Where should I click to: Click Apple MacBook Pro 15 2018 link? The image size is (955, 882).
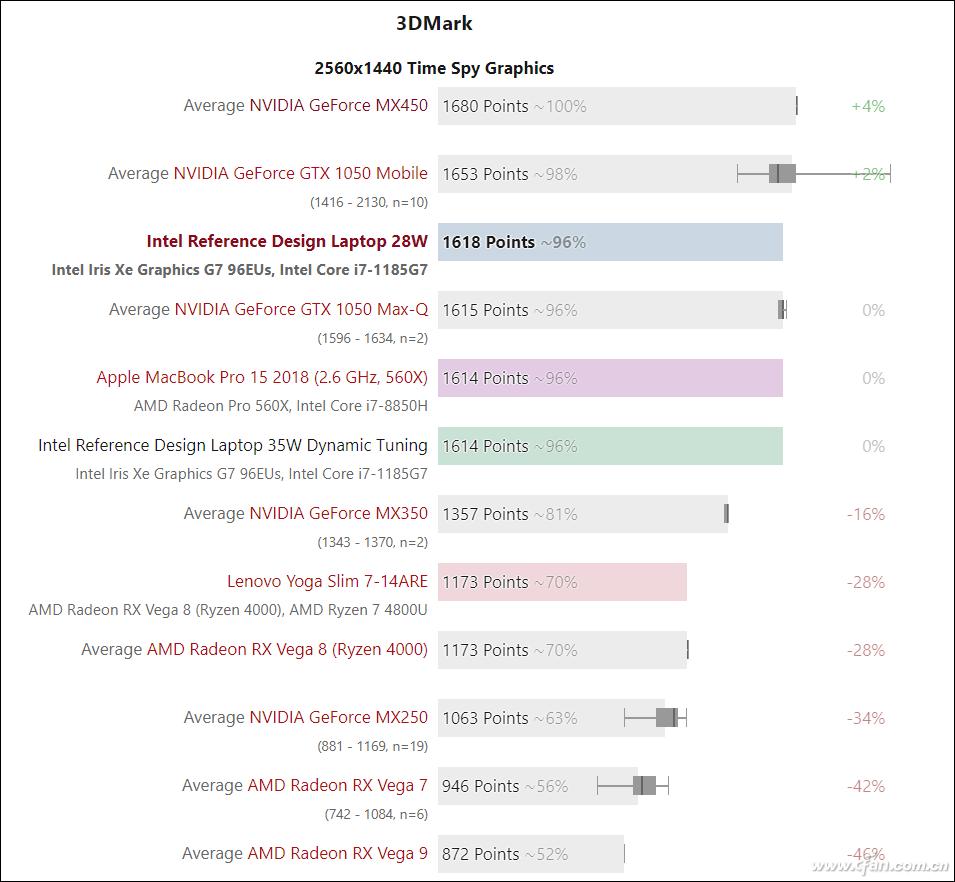tap(262, 377)
